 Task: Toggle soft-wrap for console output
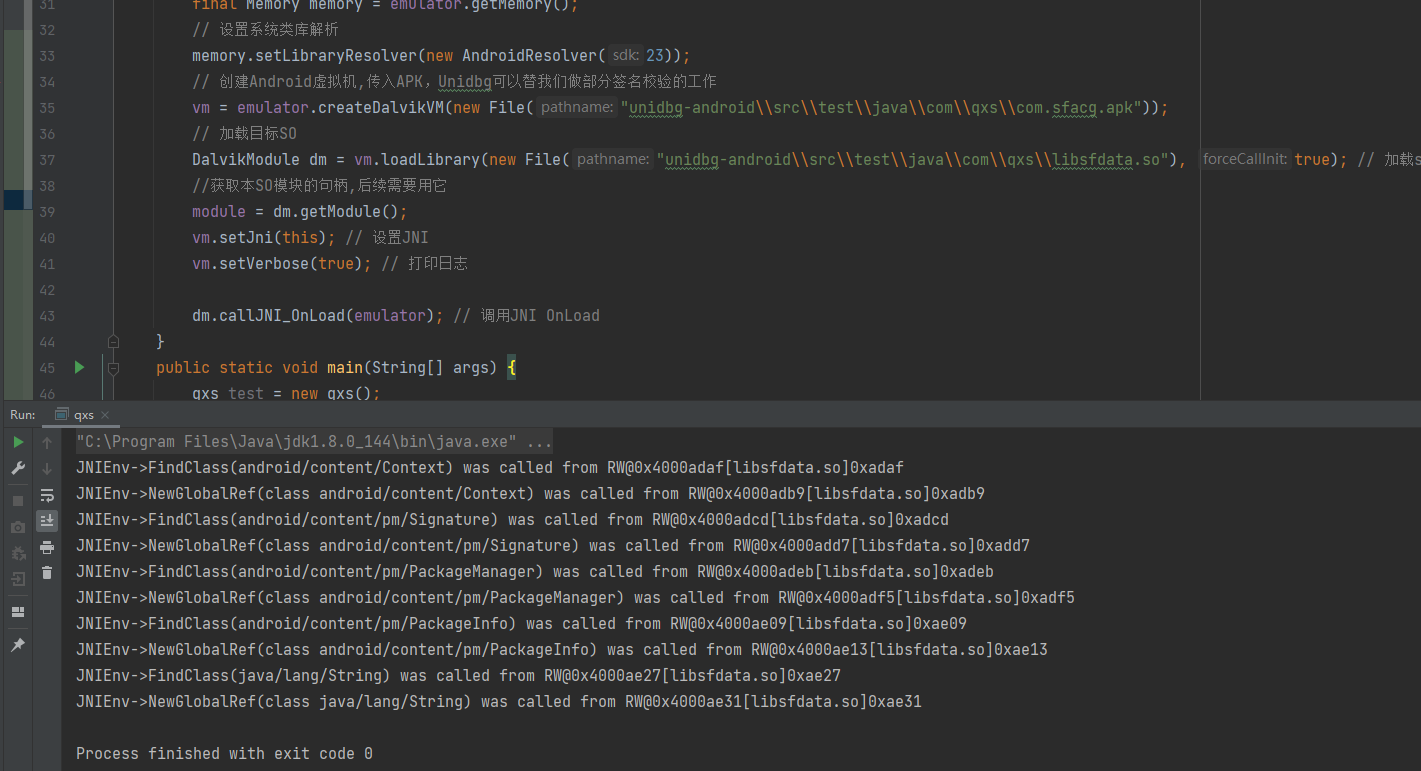click(x=47, y=494)
